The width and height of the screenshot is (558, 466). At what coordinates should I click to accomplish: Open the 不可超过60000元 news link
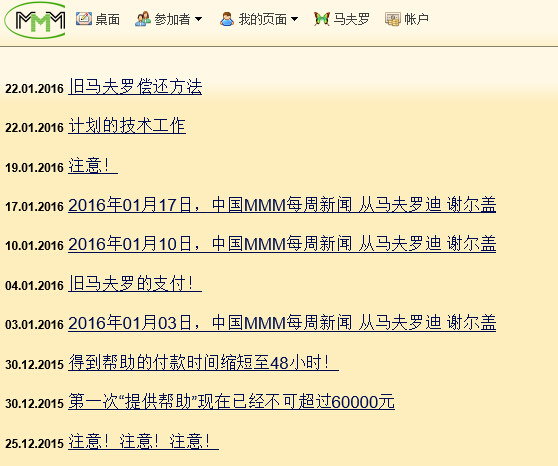(231, 402)
